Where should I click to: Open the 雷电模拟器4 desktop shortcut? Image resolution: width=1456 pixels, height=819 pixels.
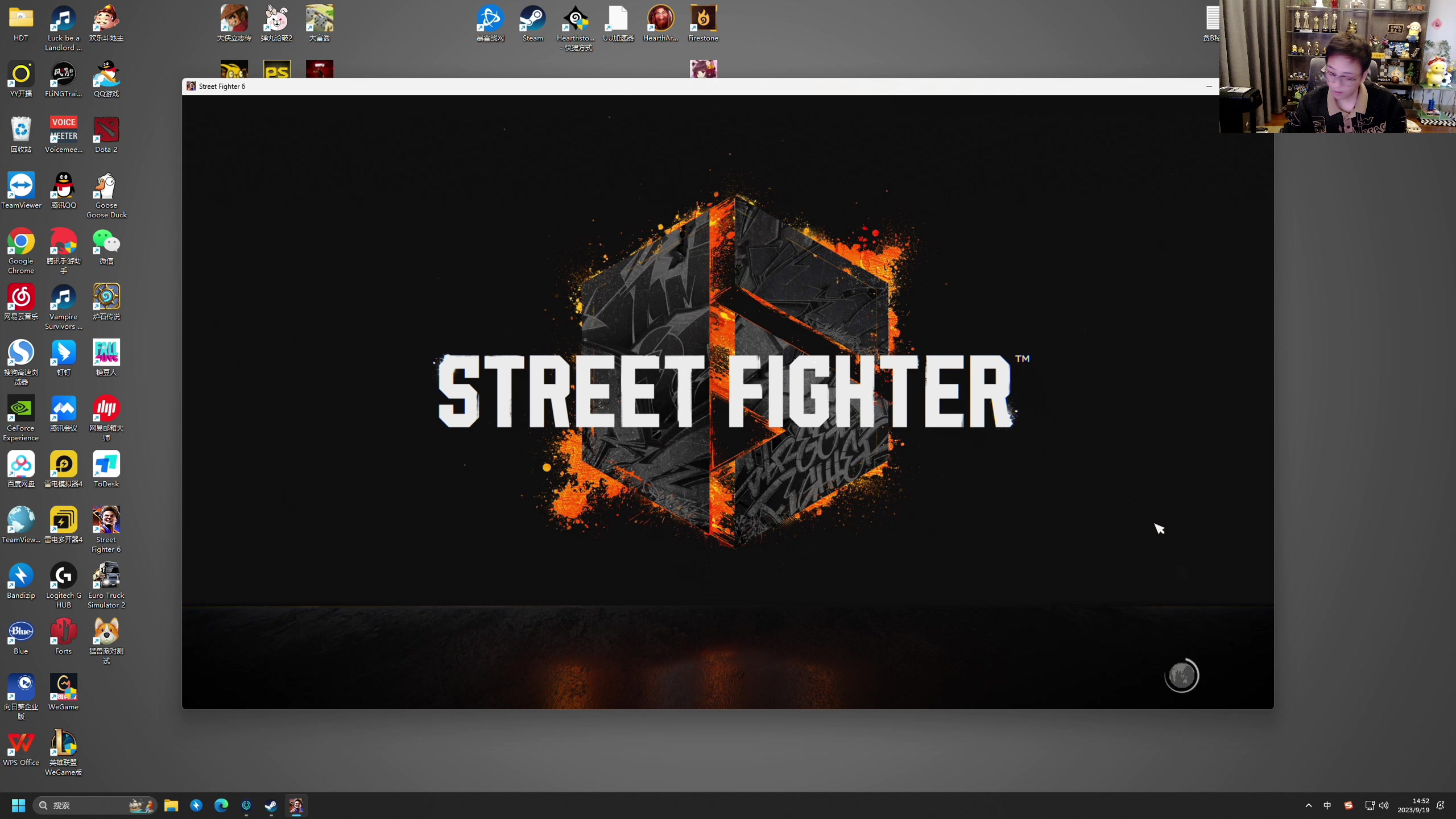pos(63,470)
